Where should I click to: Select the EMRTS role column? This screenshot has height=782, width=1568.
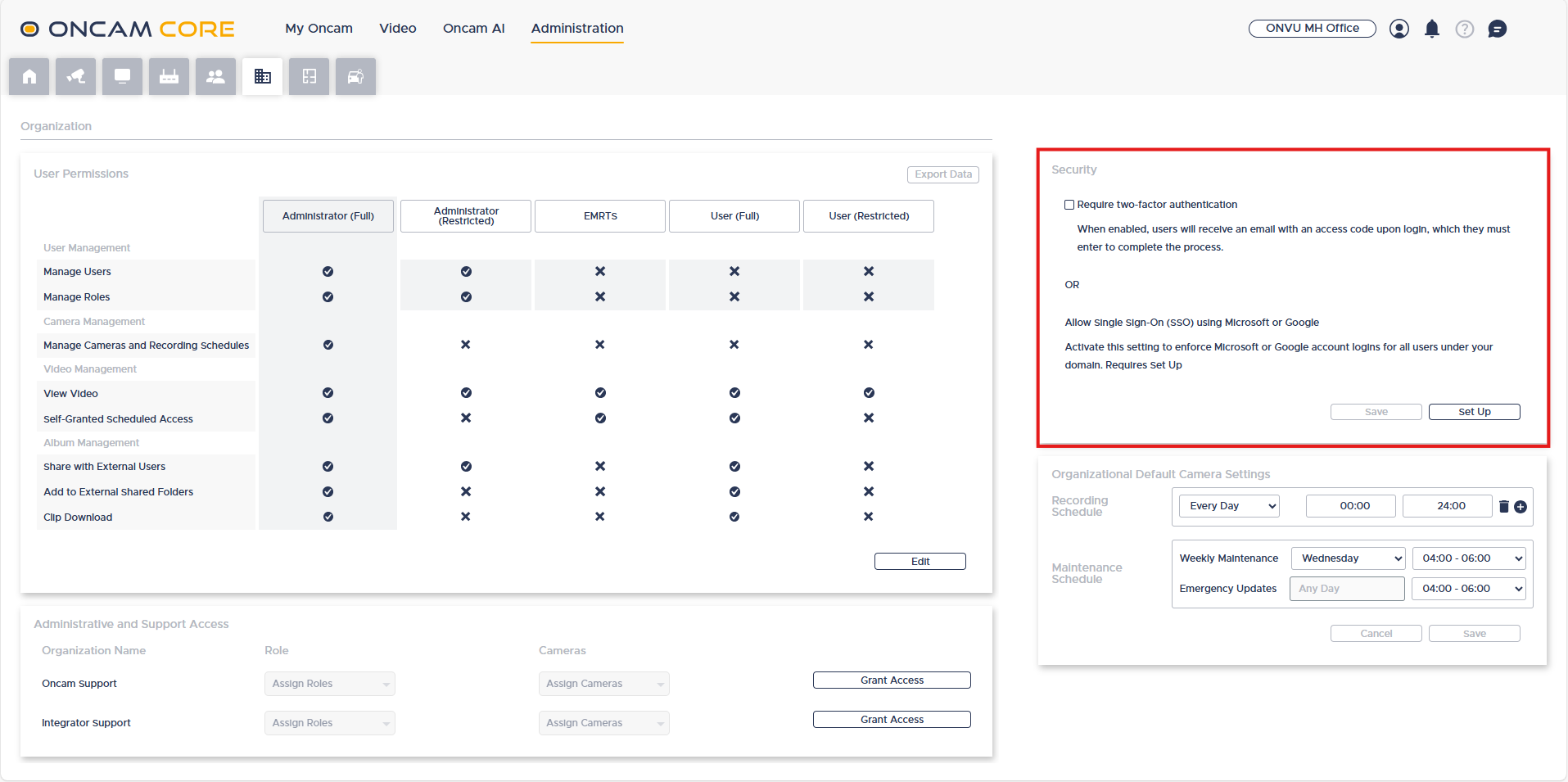coord(600,216)
